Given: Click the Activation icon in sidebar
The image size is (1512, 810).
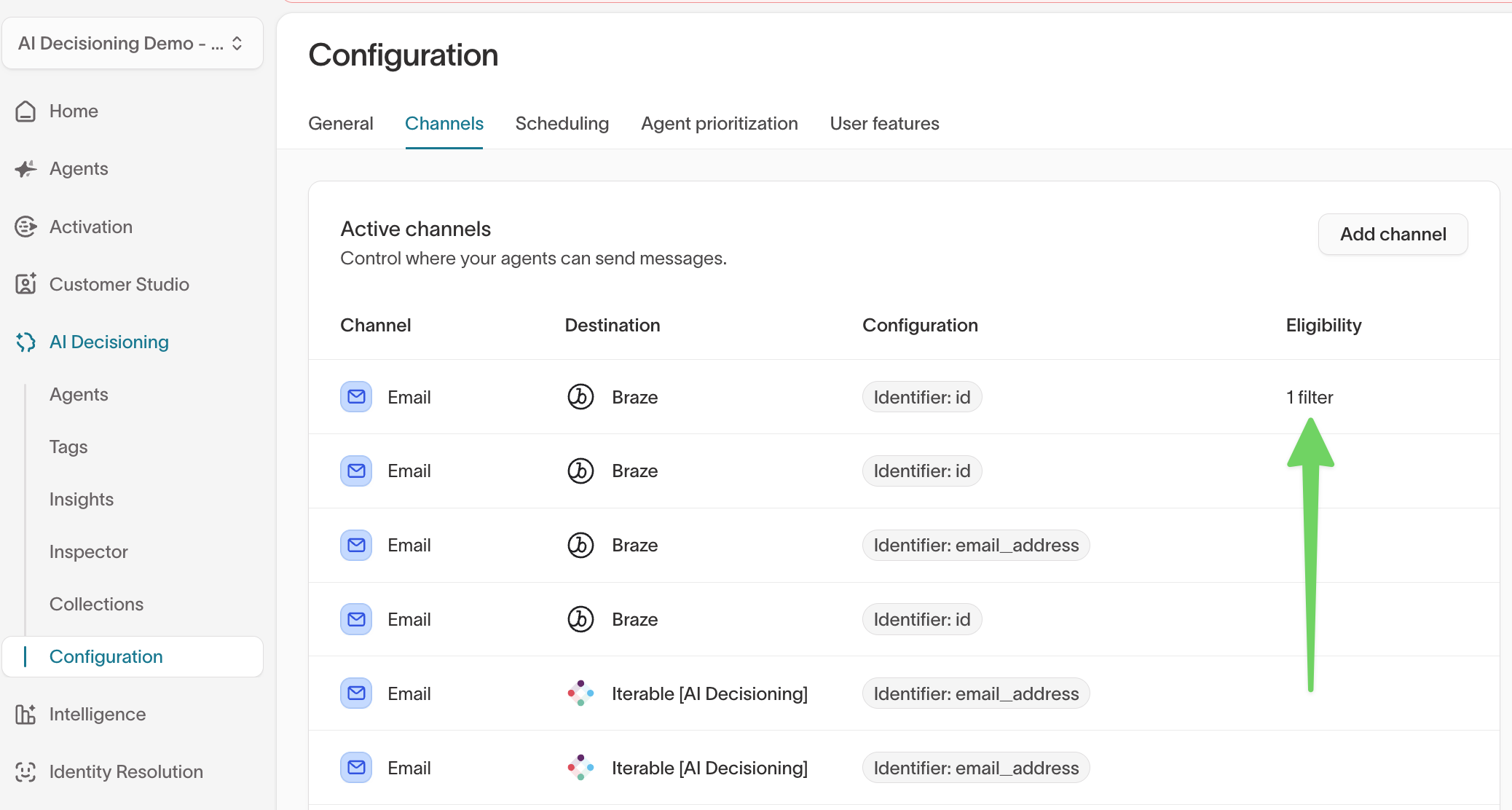Looking at the screenshot, I should [25, 227].
